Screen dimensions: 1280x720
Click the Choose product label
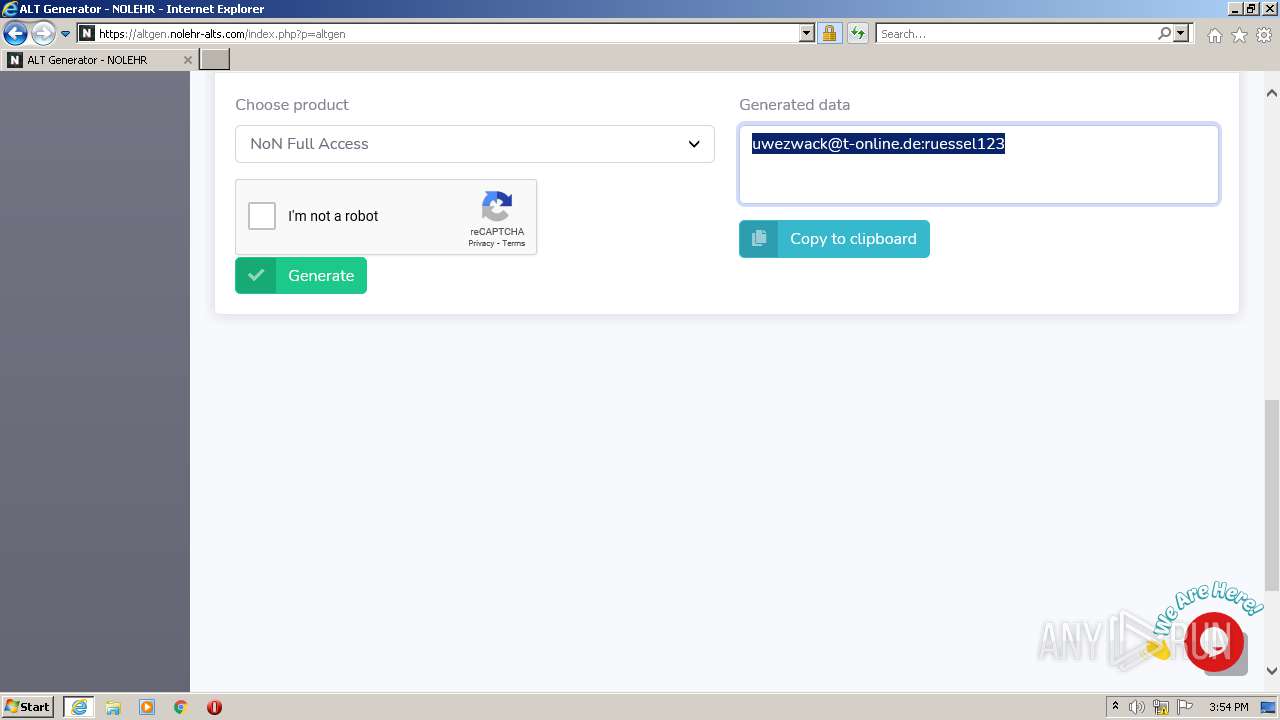point(292,105)
